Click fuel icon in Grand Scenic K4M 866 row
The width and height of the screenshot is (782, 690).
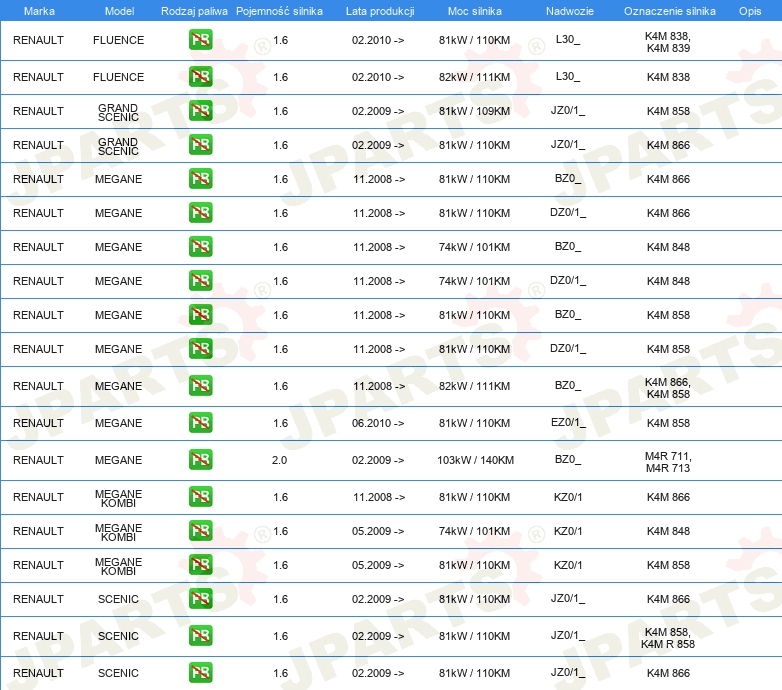click(x=200, y=145)
